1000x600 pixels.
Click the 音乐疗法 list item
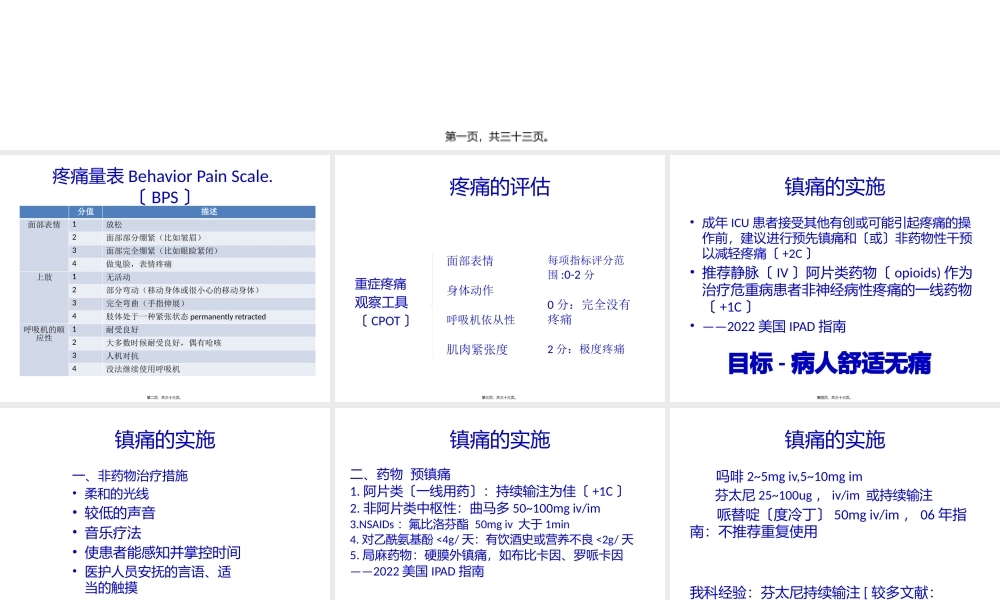114,533
